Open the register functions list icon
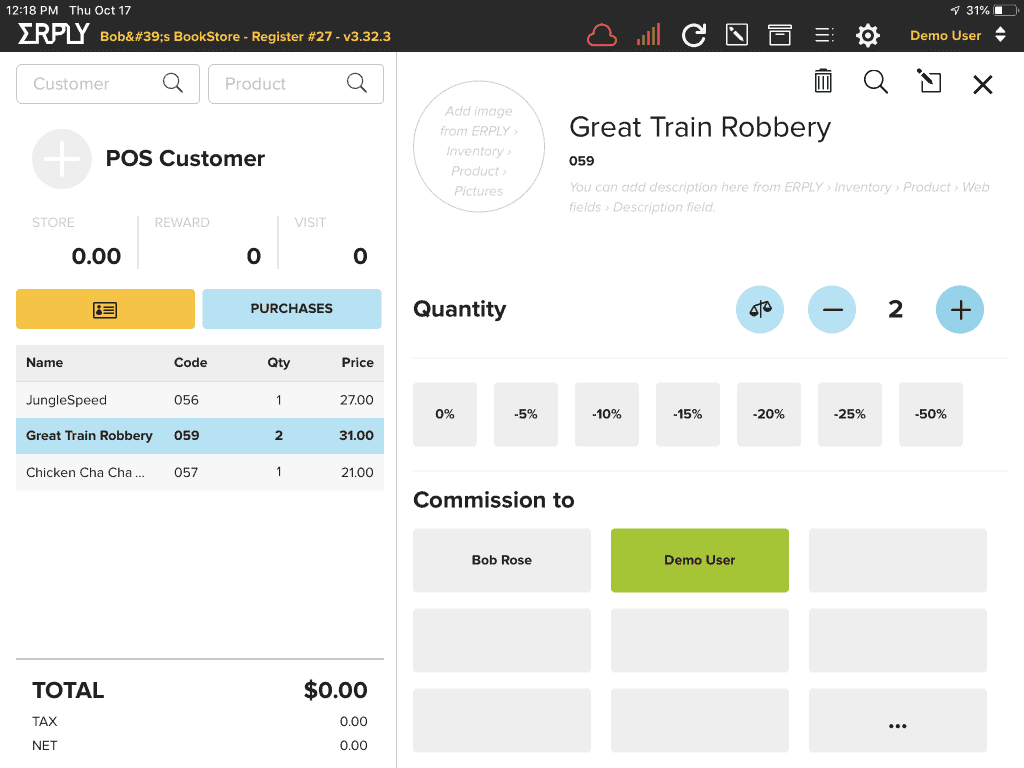 [823, 34]
